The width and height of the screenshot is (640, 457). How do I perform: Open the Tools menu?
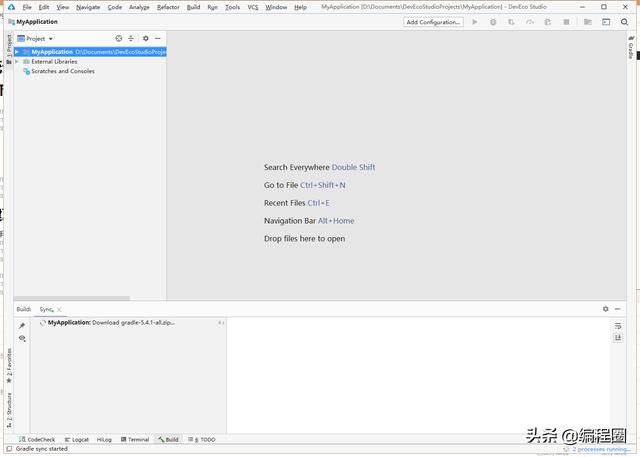pos(232,7)
